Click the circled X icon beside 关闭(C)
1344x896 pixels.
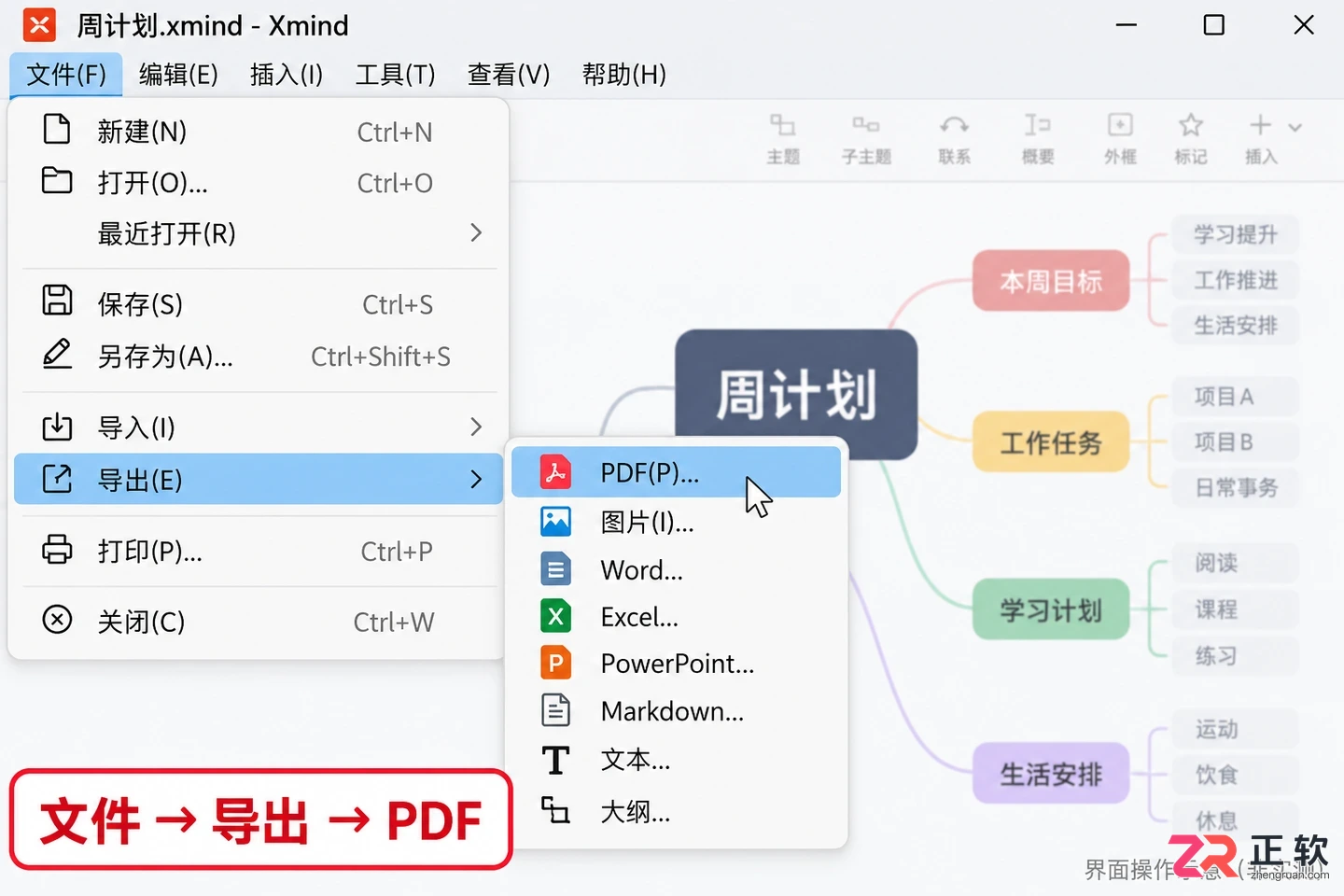click(x=57, y=619)
